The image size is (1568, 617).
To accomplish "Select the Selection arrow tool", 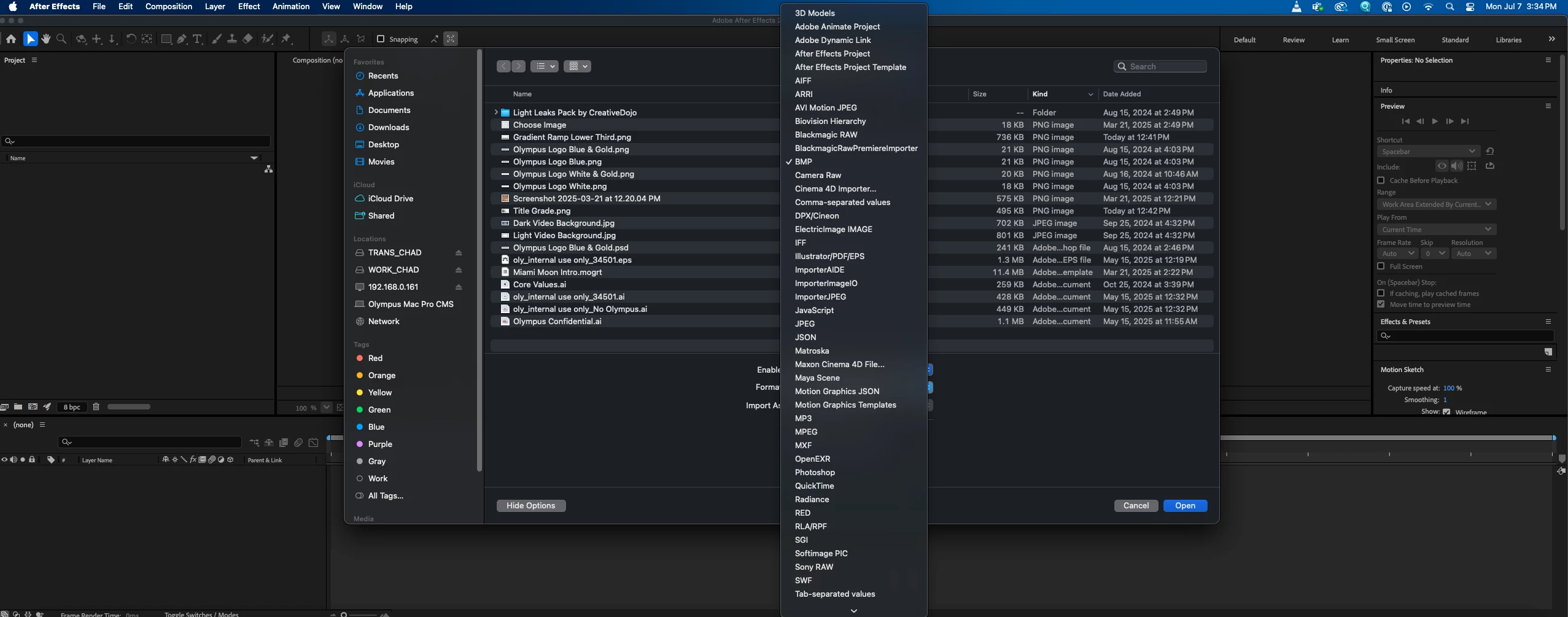I will 30,39.
